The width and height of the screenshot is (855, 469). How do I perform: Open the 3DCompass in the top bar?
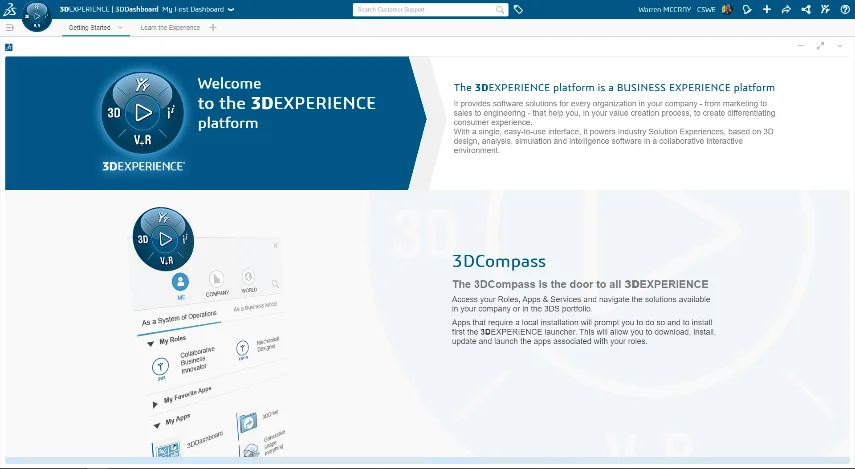pos(36,17)
